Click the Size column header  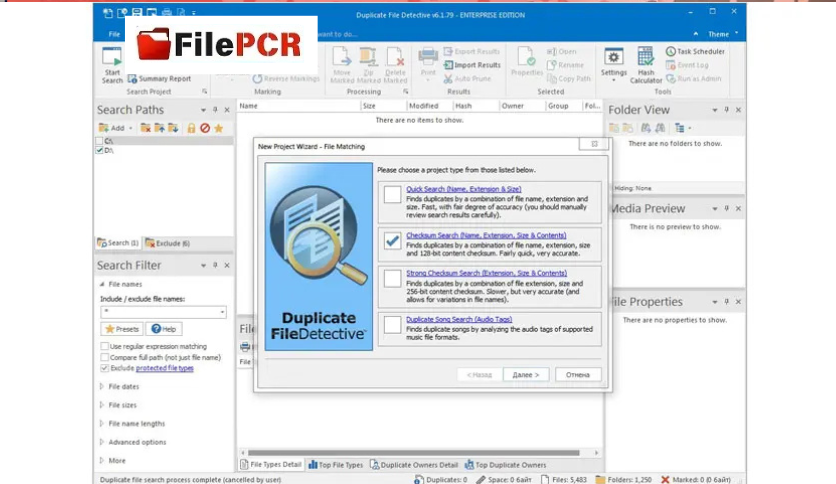(369, 106)
